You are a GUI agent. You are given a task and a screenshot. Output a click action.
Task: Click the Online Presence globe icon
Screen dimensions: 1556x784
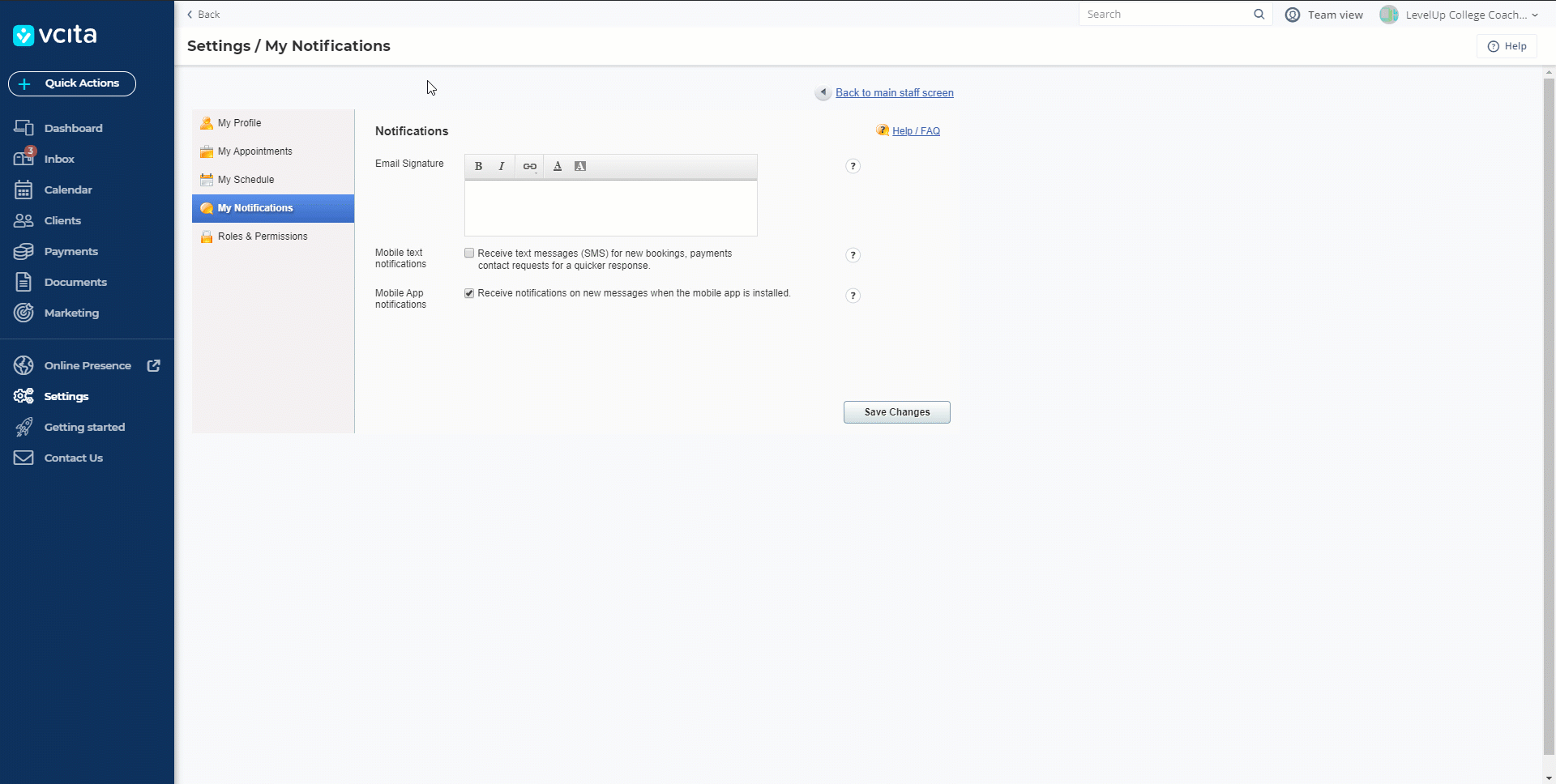[24, 365]
